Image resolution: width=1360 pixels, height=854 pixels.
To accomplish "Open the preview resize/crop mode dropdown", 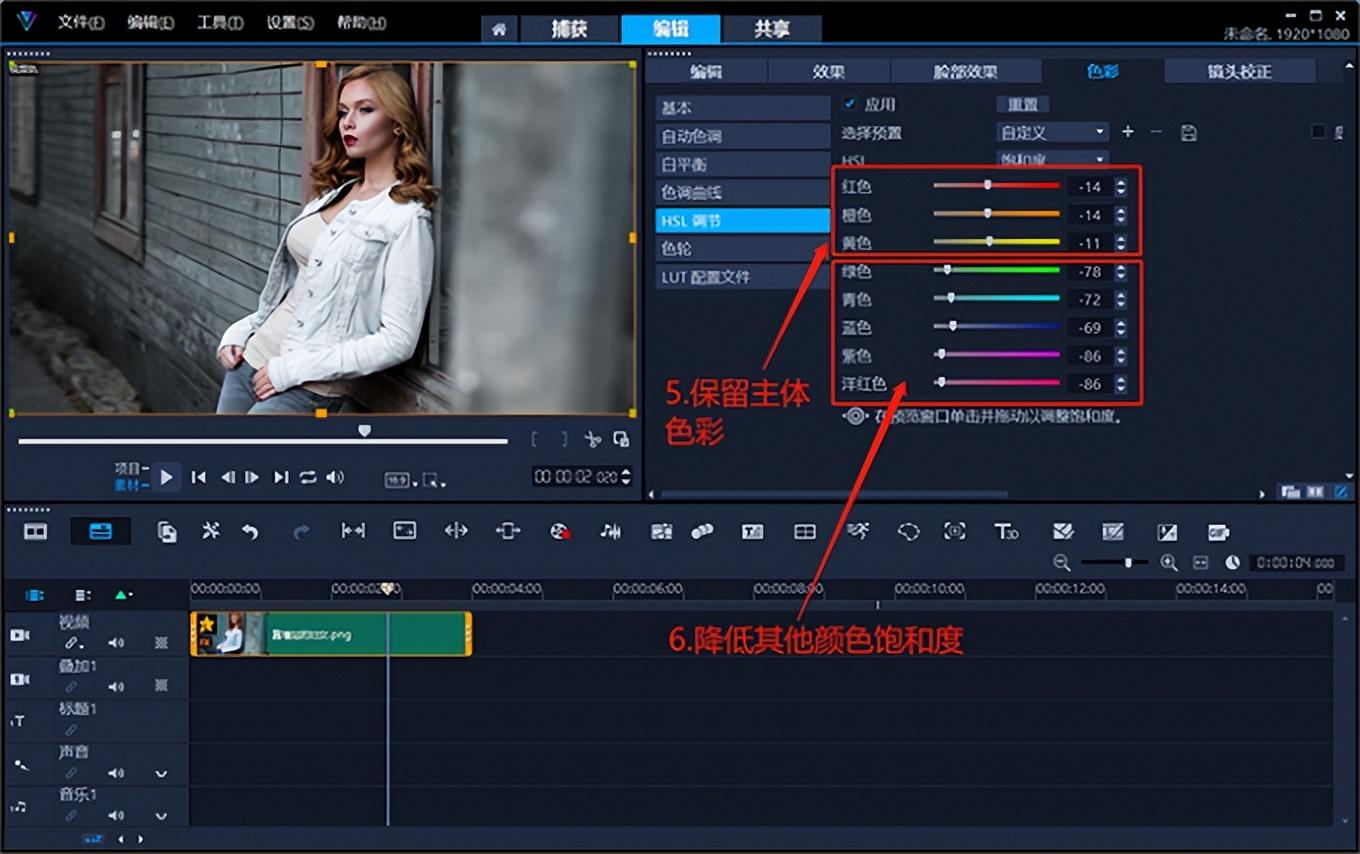I will coord(434,481).
